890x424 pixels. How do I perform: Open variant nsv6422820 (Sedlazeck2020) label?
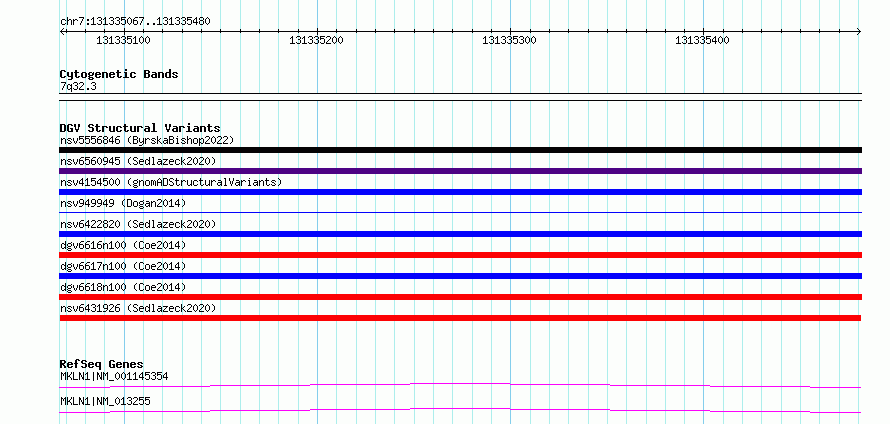coord(138,224)
